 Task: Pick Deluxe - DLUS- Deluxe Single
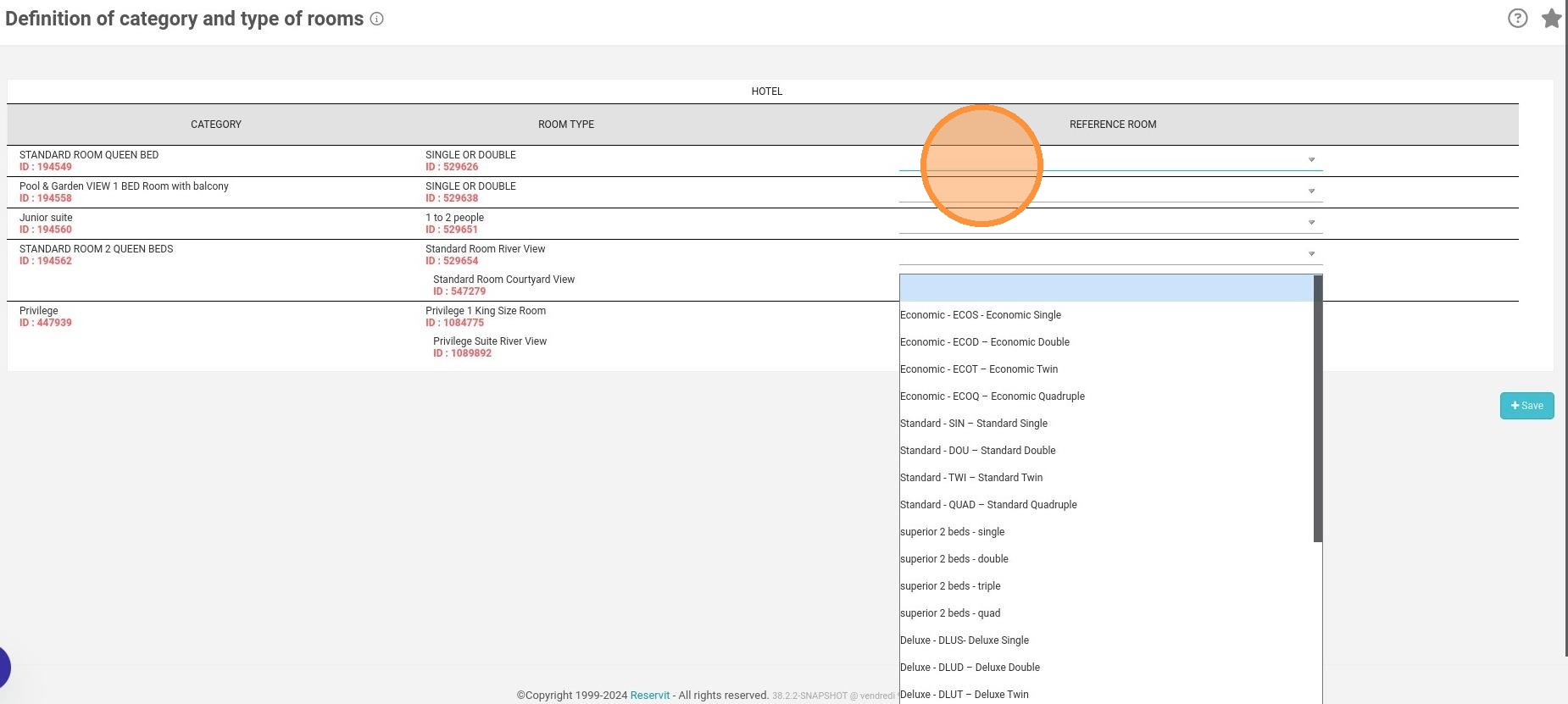[x=1106, y=640]
